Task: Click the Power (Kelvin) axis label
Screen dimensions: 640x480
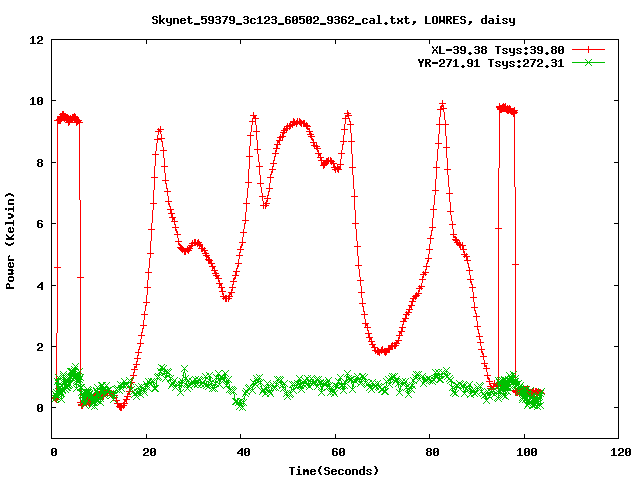Action: 10,241
